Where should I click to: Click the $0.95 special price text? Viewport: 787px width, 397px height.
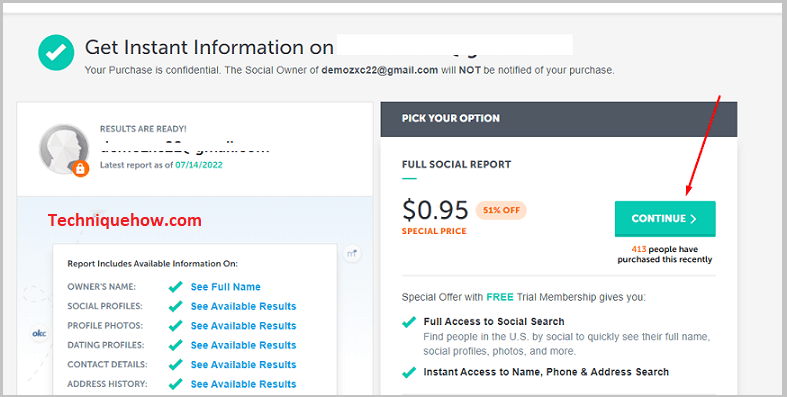(435, 210)
